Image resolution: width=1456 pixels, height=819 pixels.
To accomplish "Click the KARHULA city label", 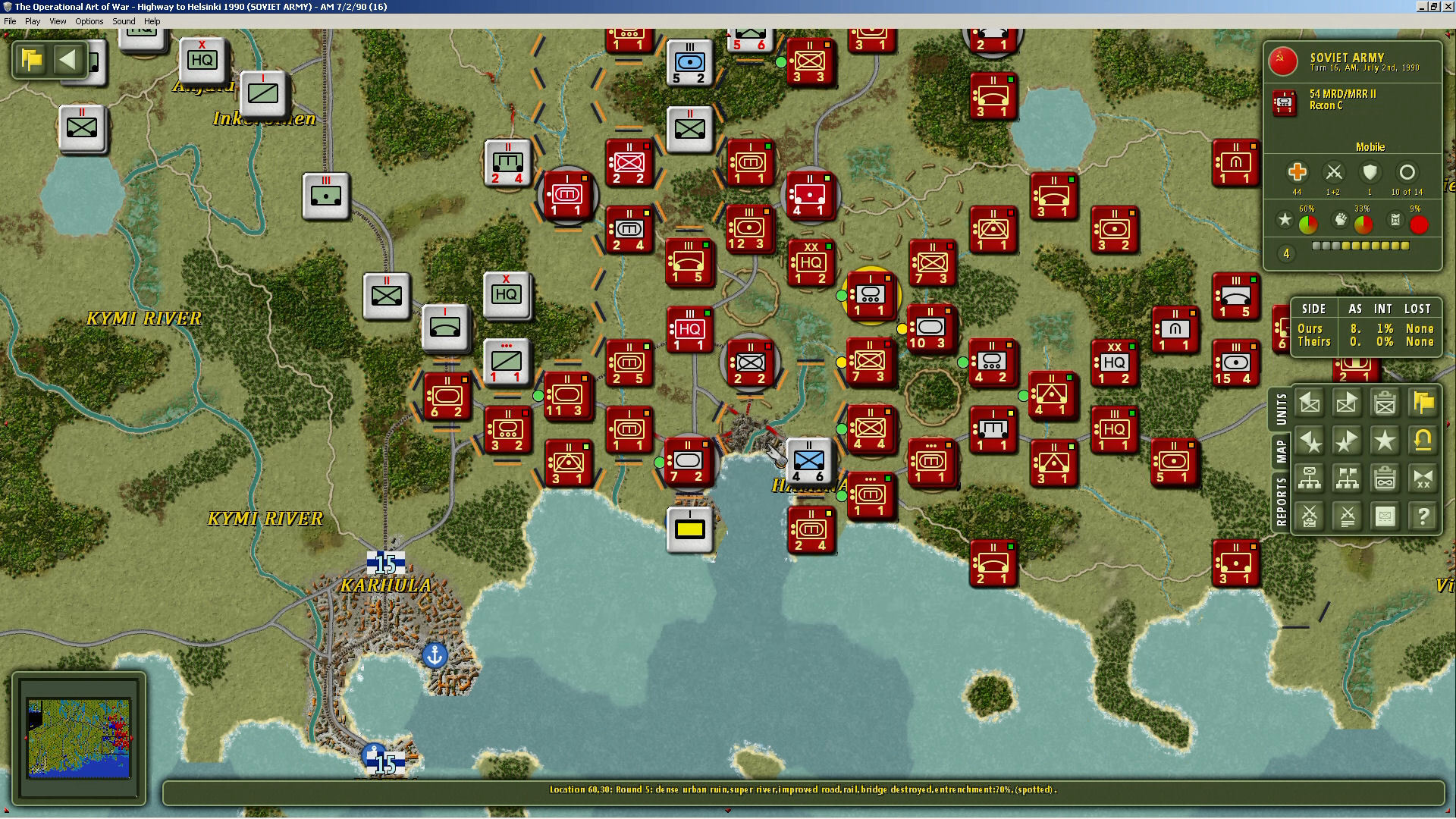I will 386,585.
